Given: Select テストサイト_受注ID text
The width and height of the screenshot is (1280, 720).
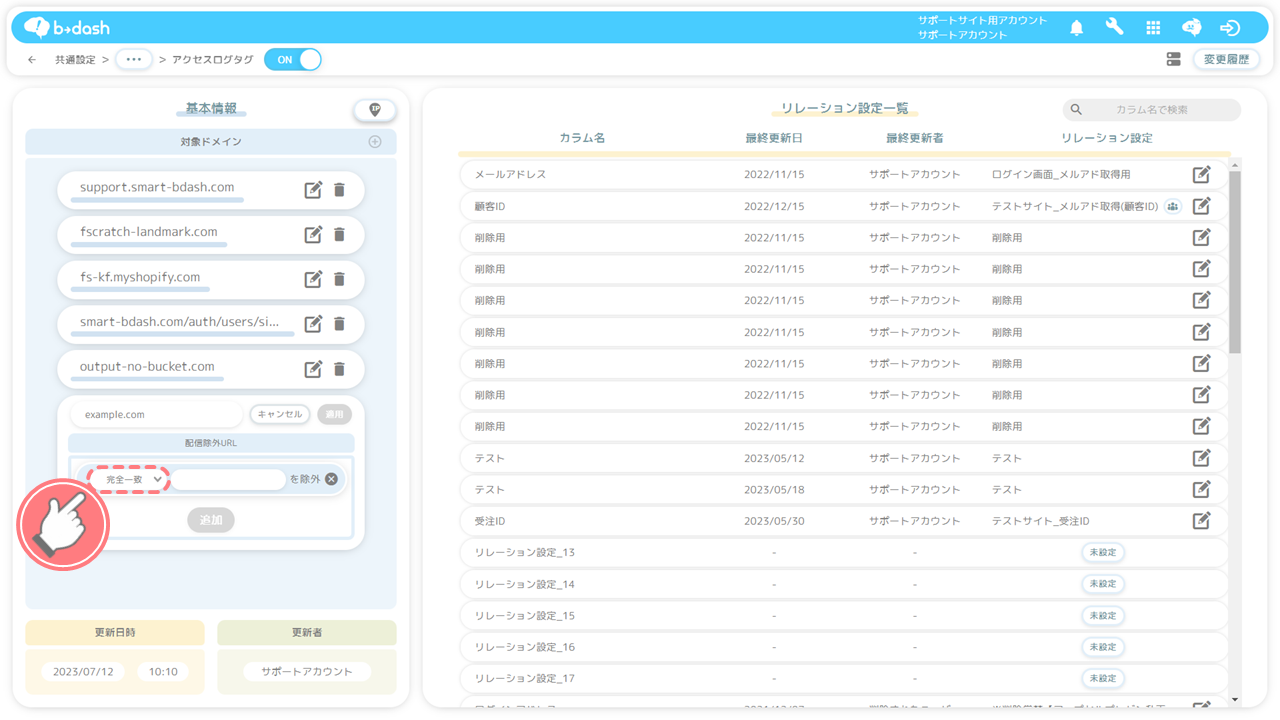Looking at the screenshot, I should (1040, 521).
